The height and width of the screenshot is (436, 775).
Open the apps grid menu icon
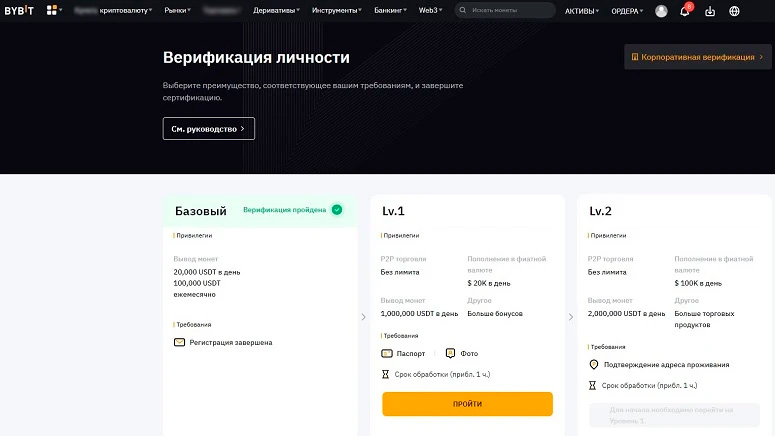[x=51, y=10]
